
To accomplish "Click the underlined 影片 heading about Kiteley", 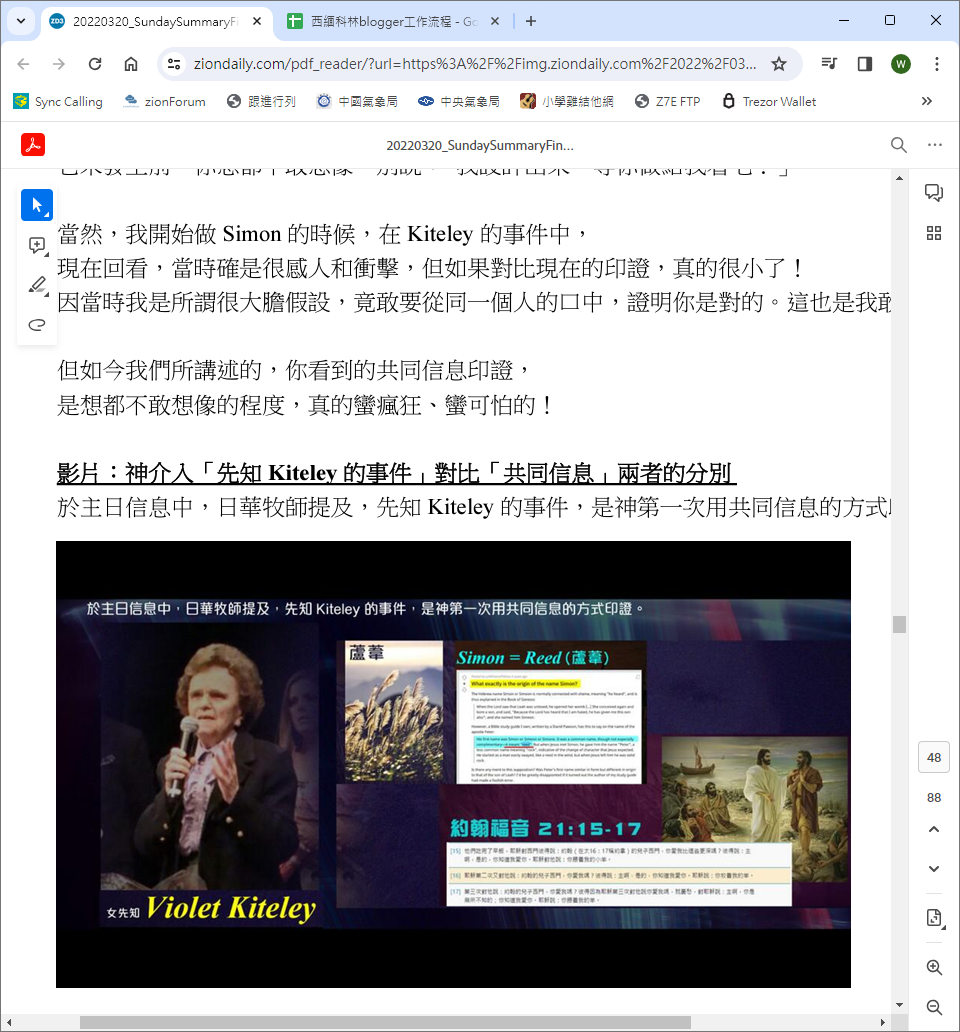I will click(x=396, y=473).
